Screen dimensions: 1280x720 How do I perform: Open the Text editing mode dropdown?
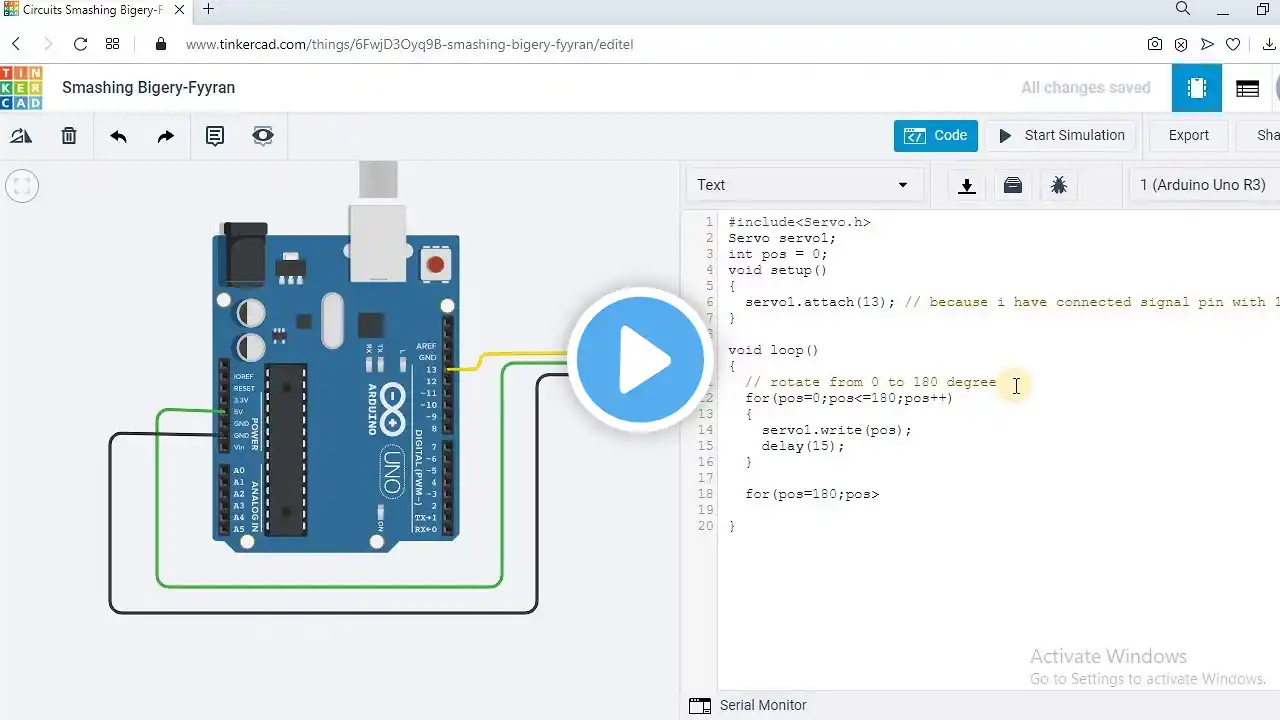[803, 185]
